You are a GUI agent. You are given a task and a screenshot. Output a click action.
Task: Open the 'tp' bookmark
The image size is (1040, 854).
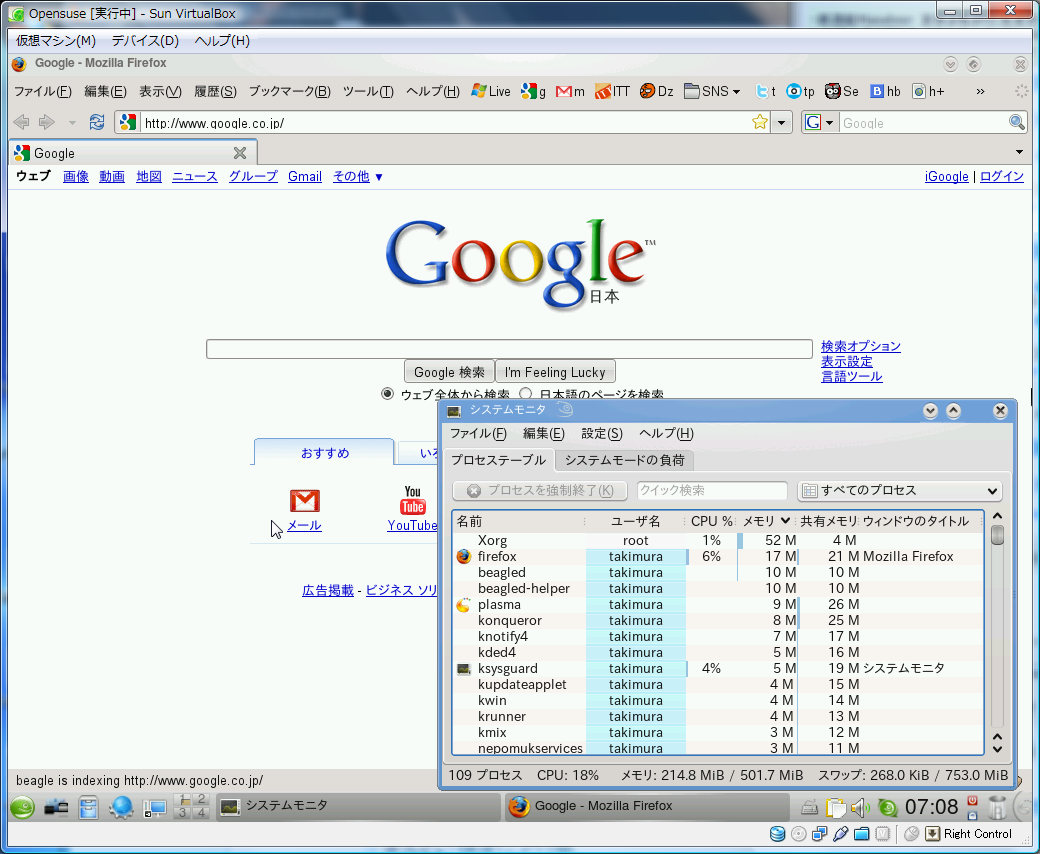tap(800, 92)
